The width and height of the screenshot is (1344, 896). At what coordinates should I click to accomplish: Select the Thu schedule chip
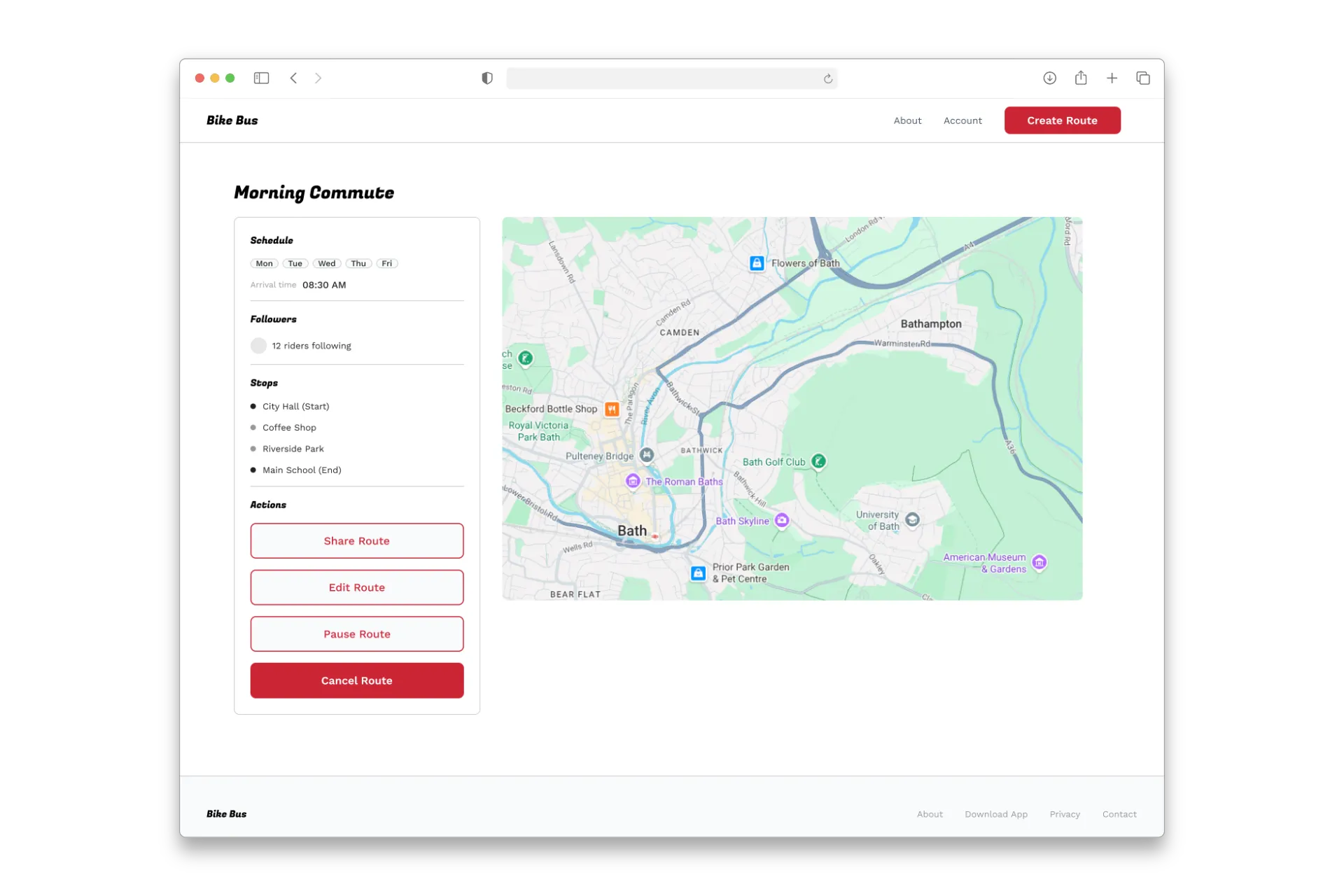358,263
